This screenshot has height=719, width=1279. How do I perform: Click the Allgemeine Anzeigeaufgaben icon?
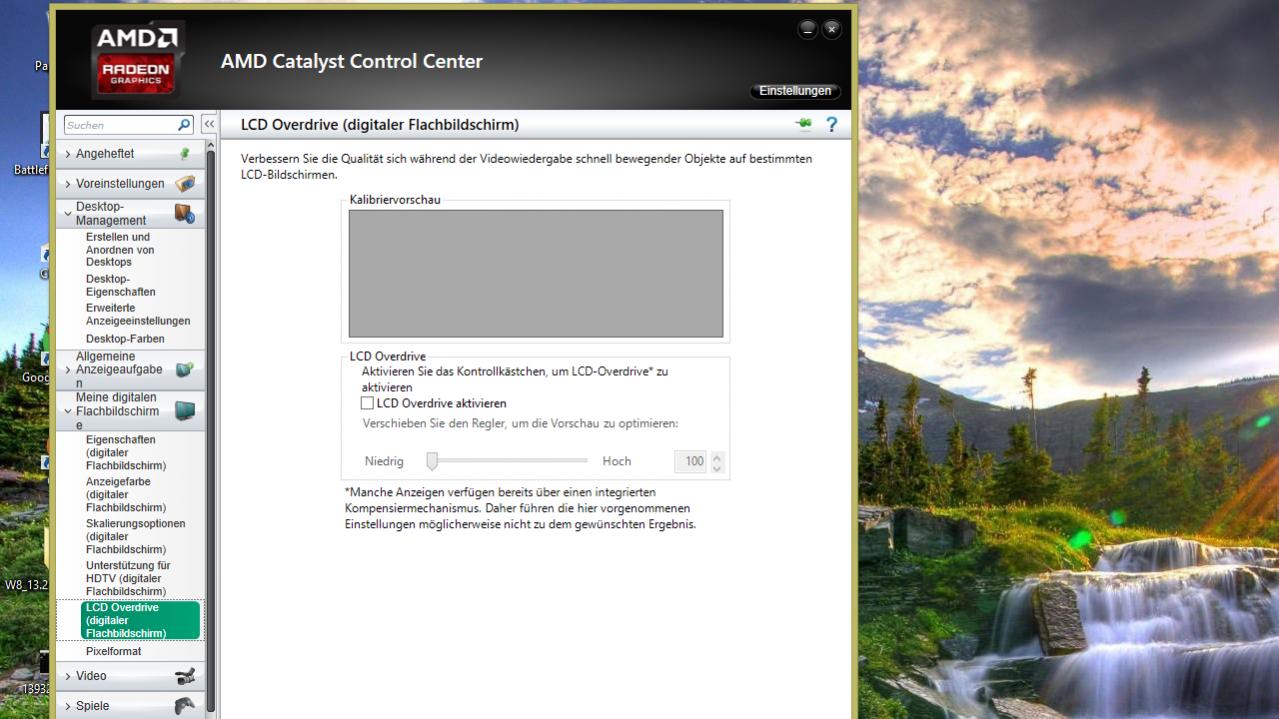click(184, 370)
